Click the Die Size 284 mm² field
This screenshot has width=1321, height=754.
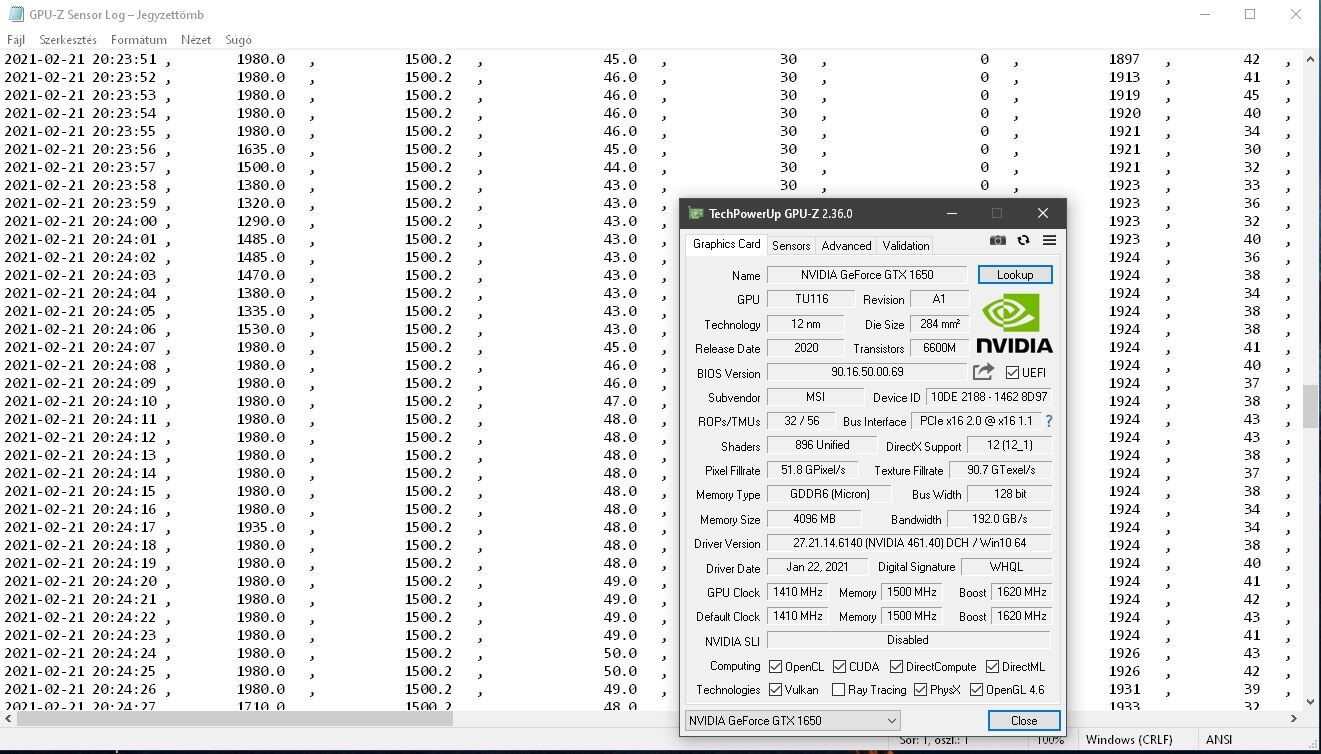tap(940, 324)
